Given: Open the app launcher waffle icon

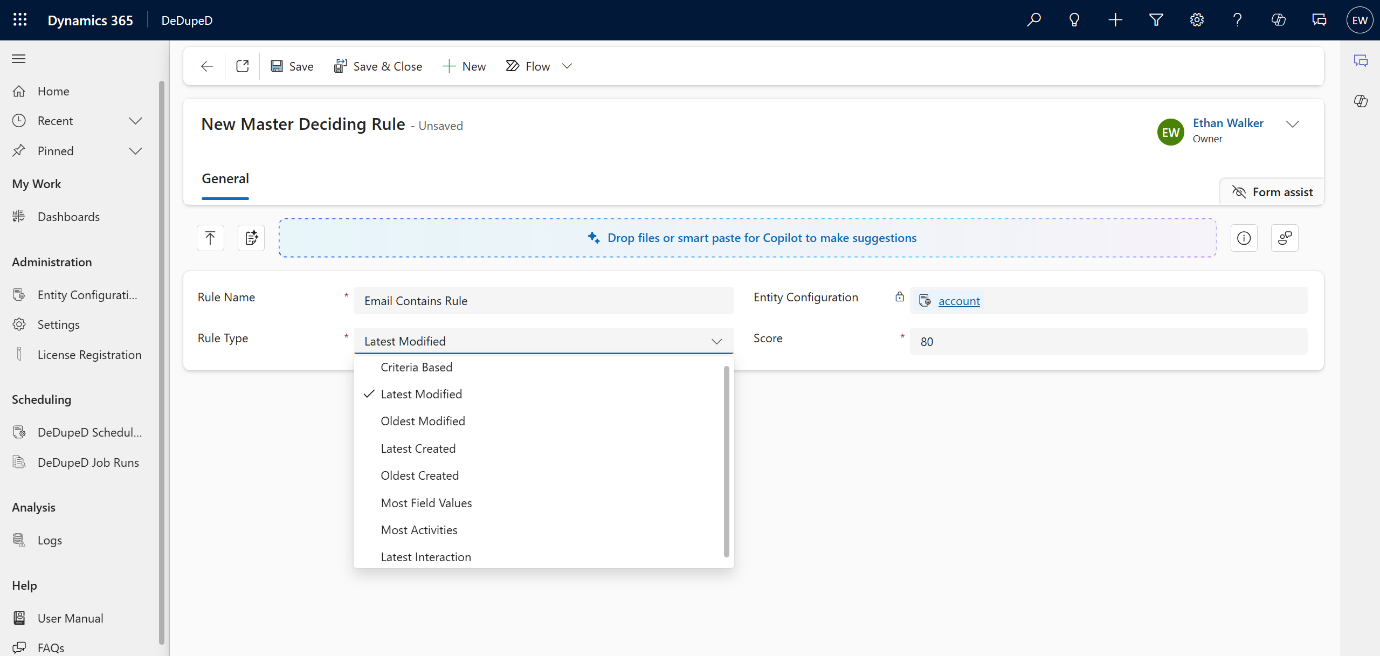Looking at the screenshot, I should click(20, 20).
